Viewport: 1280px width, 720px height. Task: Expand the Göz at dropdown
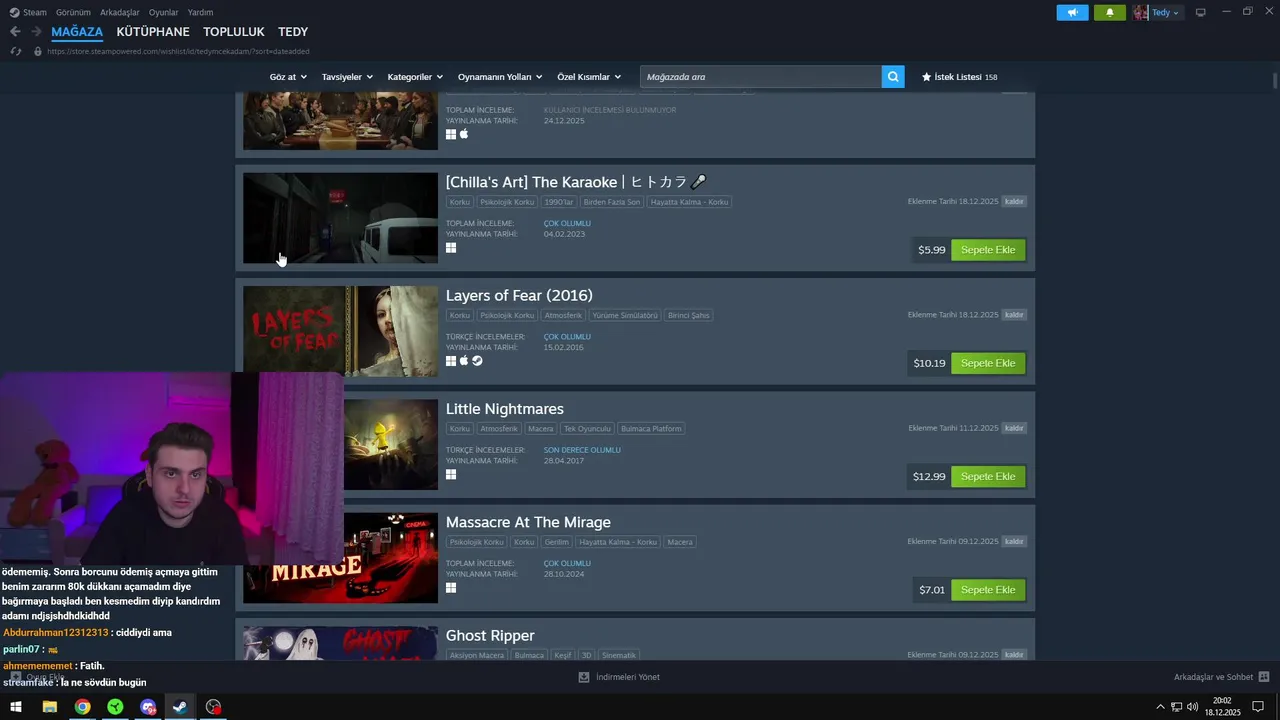[x=288, y=77]
